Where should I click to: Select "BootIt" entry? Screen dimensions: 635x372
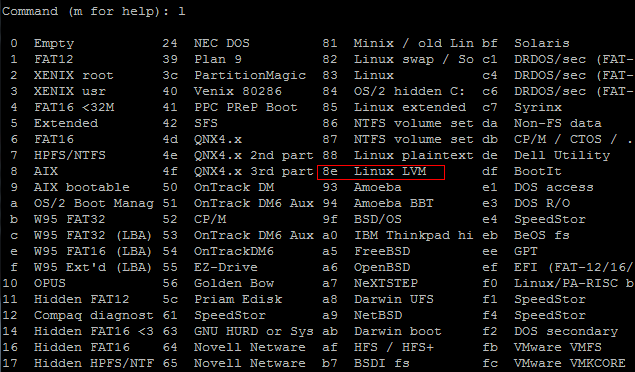[x=538, y=171]
